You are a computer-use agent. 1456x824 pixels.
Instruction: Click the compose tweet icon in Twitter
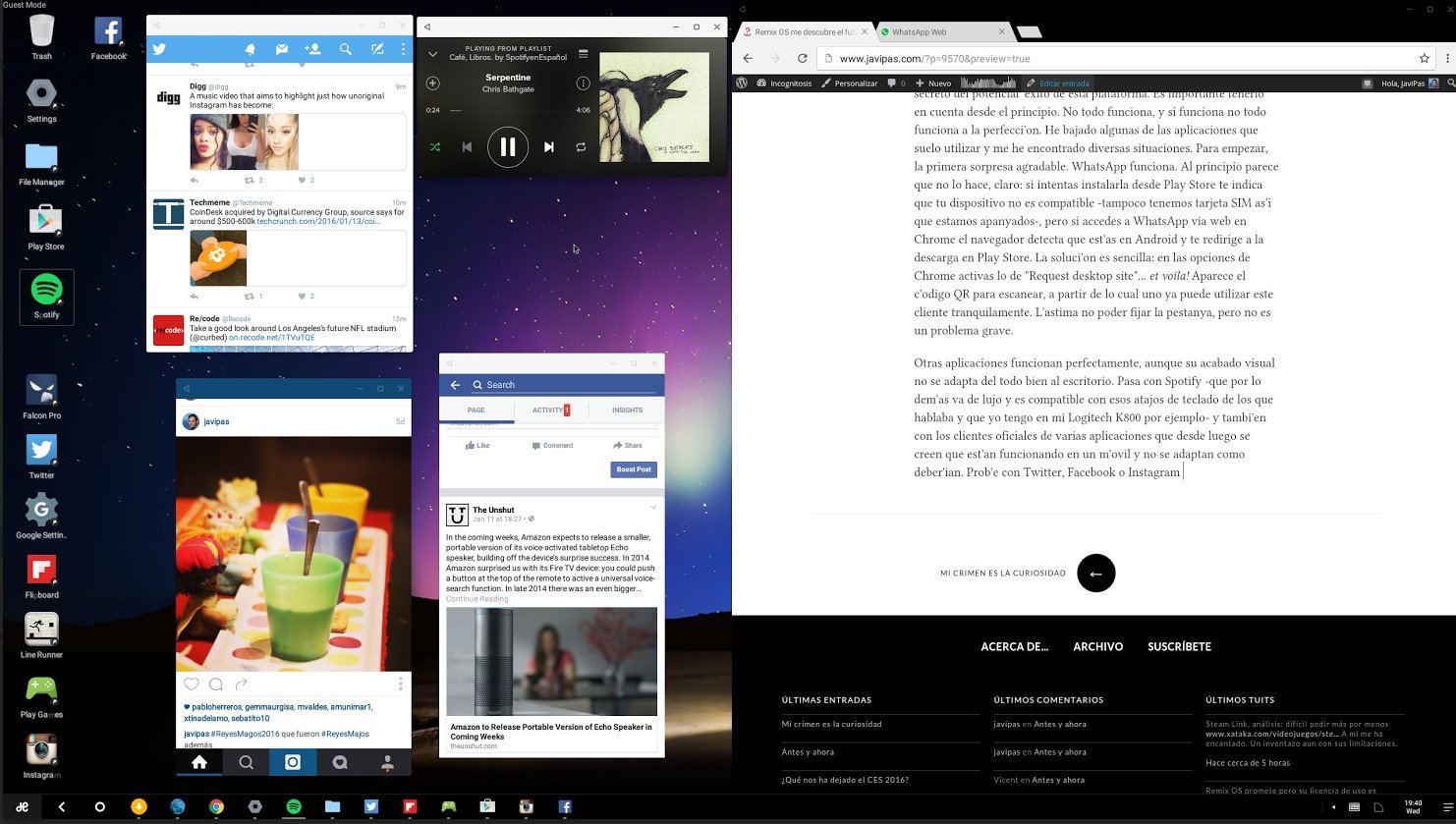(377, 49)
